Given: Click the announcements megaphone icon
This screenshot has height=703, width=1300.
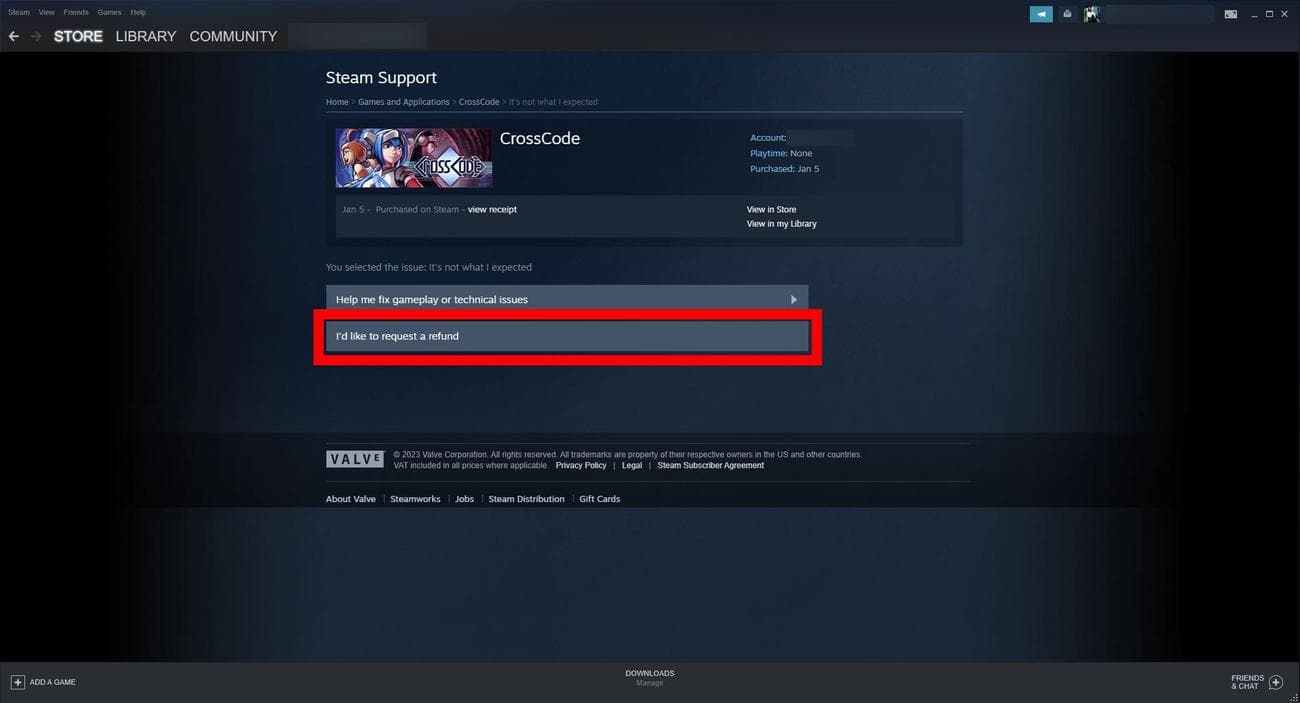Looking at the screenshot, I should [x=1041, y=14].
